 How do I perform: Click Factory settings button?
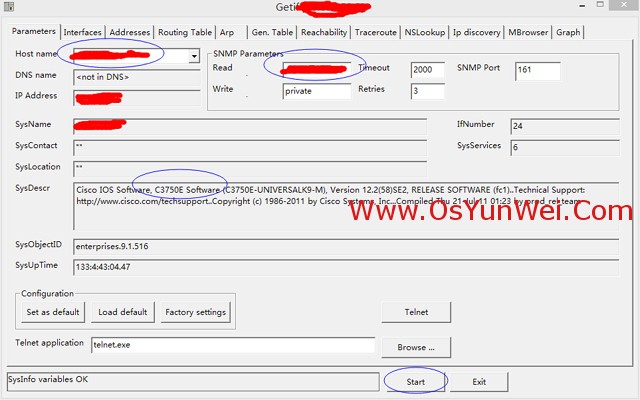point(196,312)
